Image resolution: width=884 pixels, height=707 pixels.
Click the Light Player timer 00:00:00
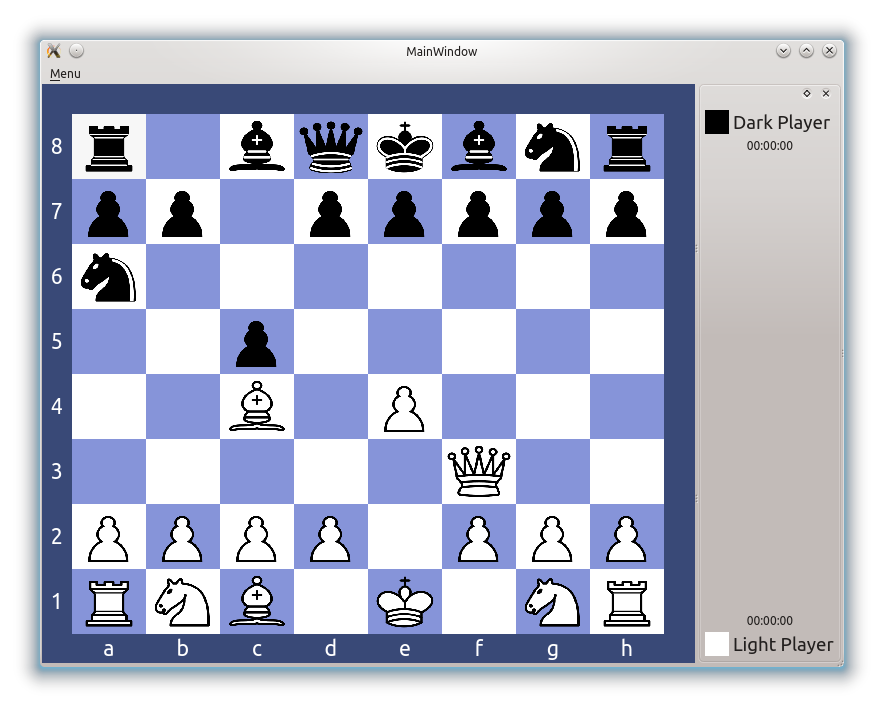tap(770, 621)
